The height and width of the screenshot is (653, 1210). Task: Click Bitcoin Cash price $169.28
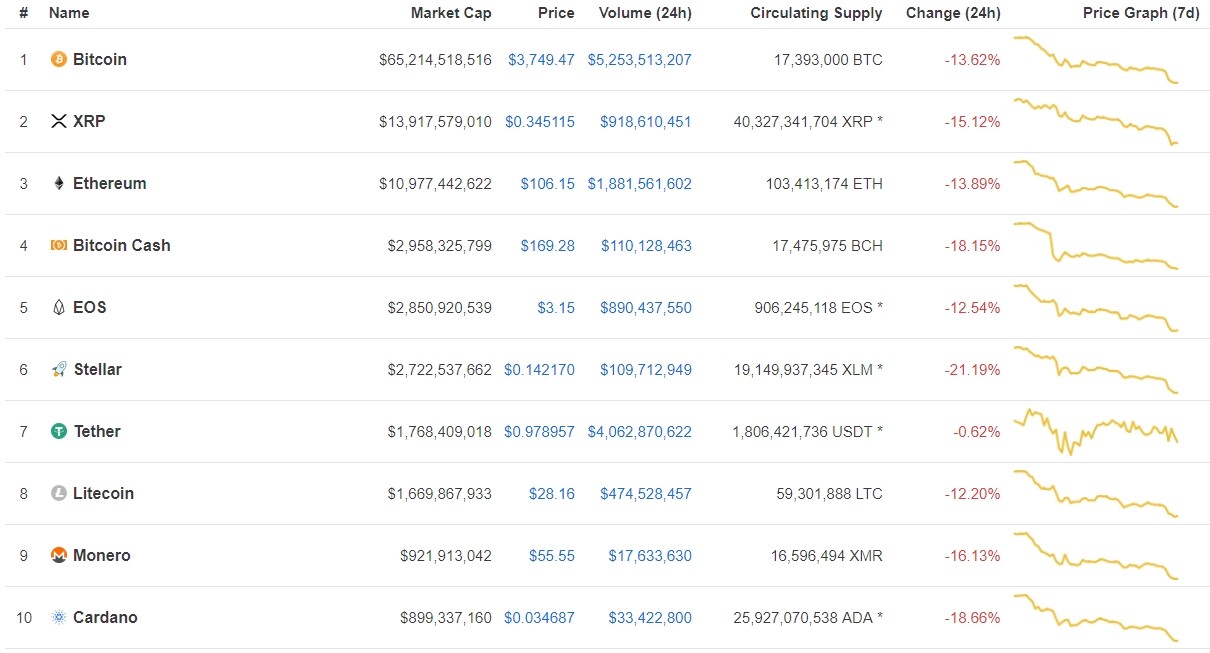click(548, 246)
